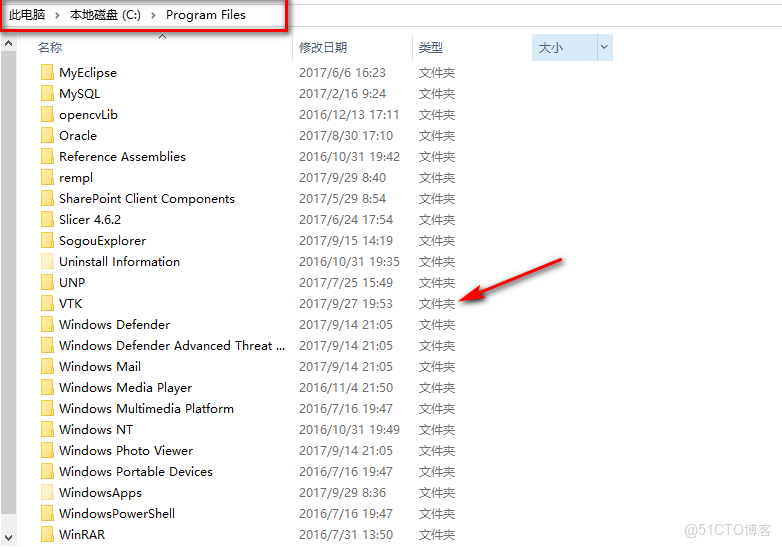Select the WindowsApps folder name
782x547 pixels.
tap(100, 493)
